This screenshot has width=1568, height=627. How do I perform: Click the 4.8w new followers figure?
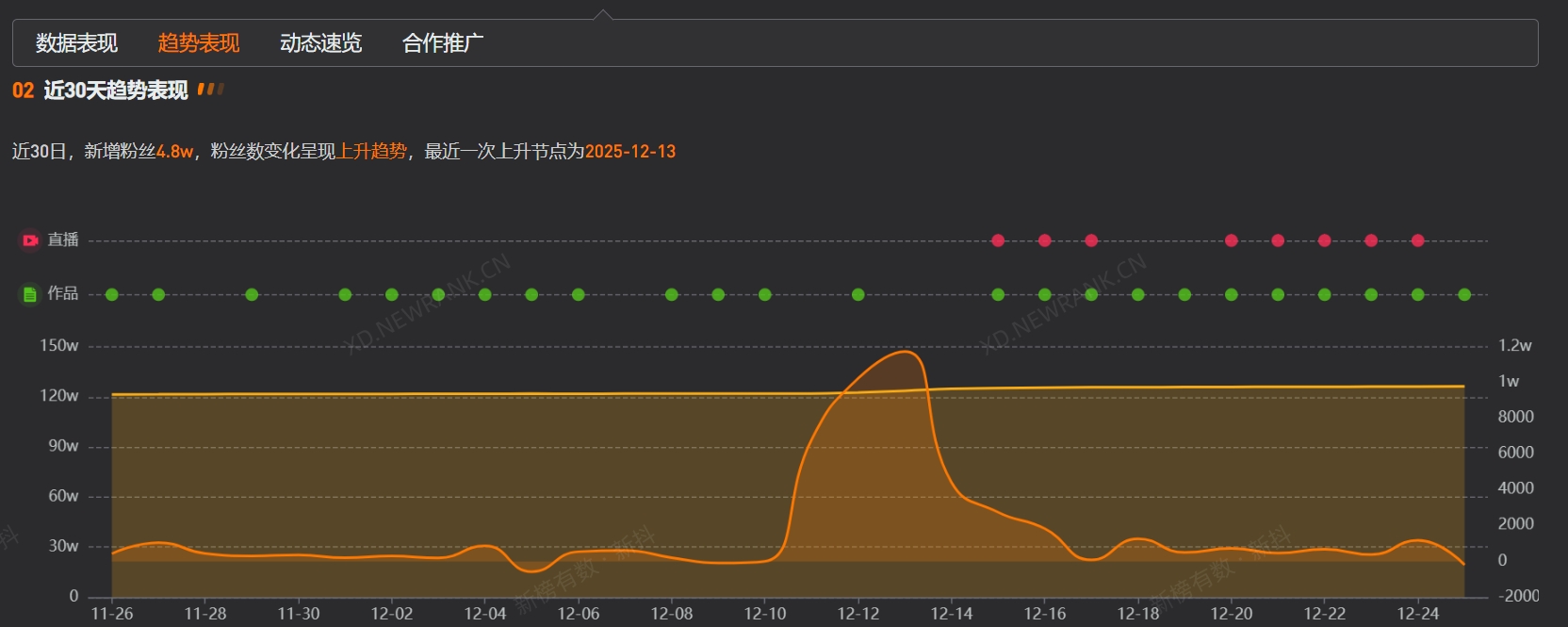174,152
